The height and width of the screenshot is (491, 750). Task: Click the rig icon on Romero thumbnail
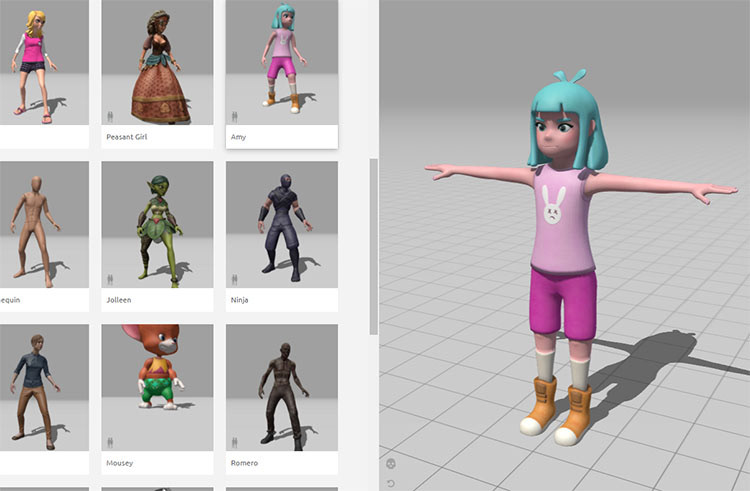tap(234, 442)
